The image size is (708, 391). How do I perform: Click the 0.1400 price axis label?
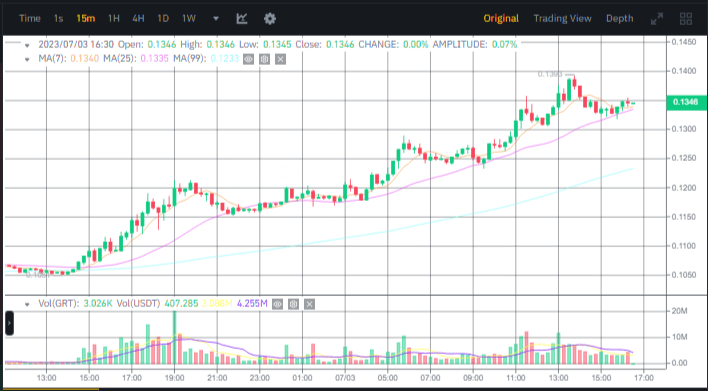683,71
